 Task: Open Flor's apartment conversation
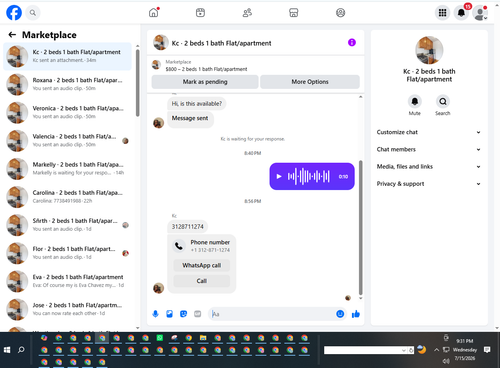(x=67, y=253)
